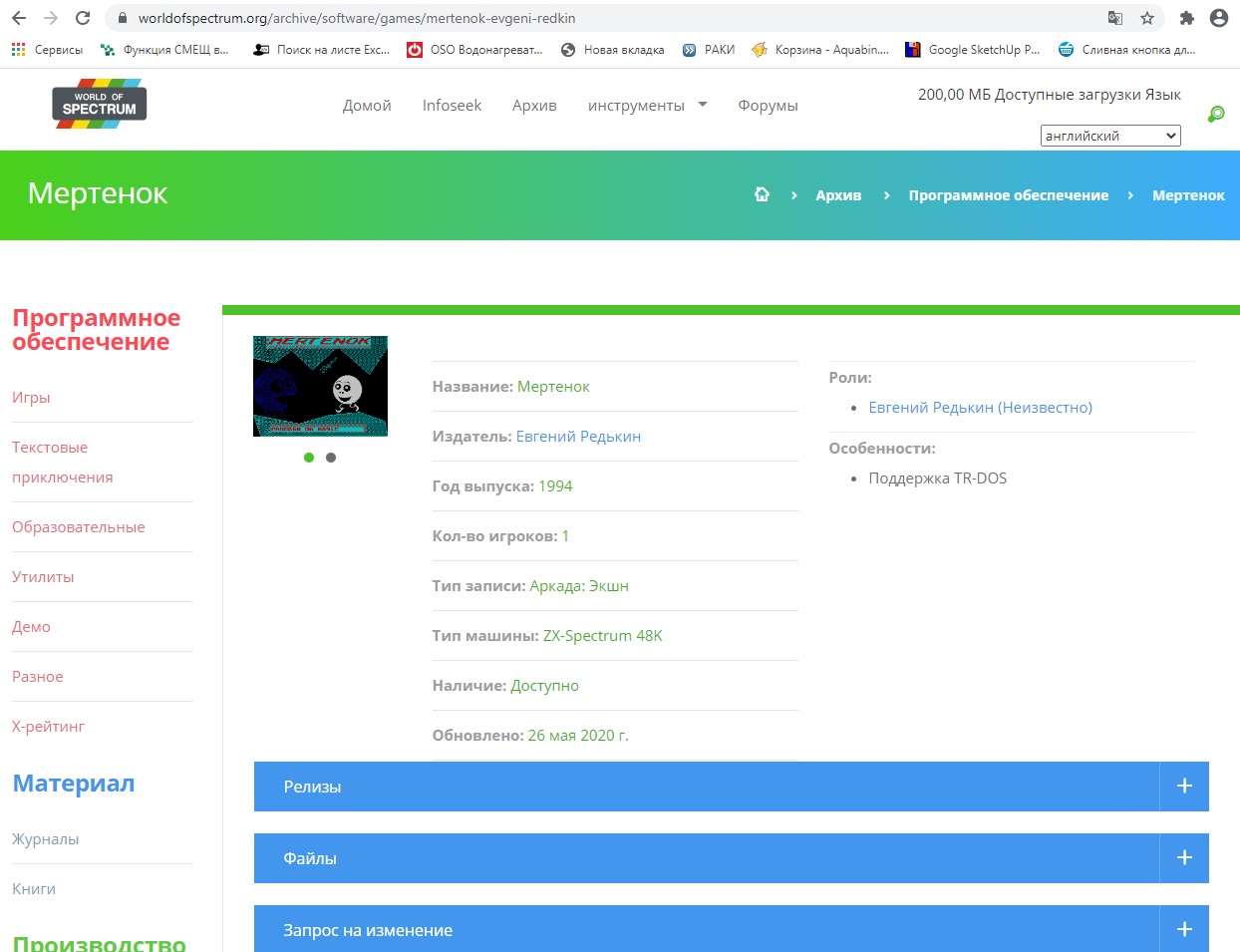The image size is (1240, 952).
Task: Click the World of Spectrum logo
Action: [x=99, y=104]
